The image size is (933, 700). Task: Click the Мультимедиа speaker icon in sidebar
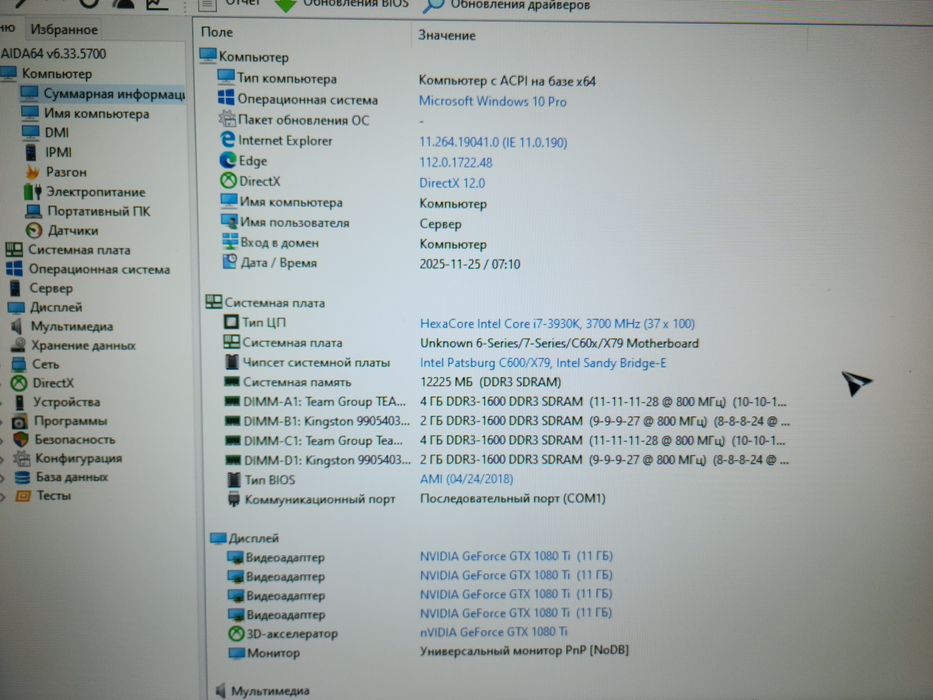pos(17,326)
